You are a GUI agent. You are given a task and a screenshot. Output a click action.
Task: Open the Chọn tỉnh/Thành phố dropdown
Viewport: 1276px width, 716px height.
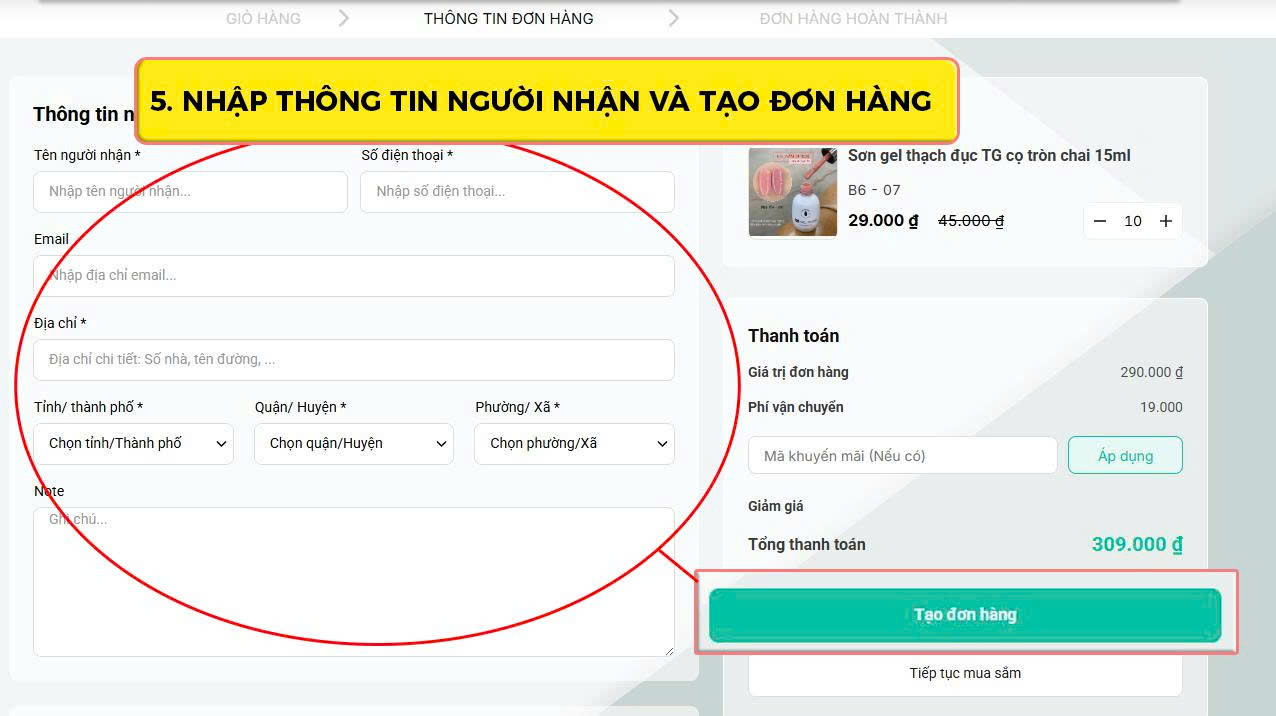click(x=134, y=444)
